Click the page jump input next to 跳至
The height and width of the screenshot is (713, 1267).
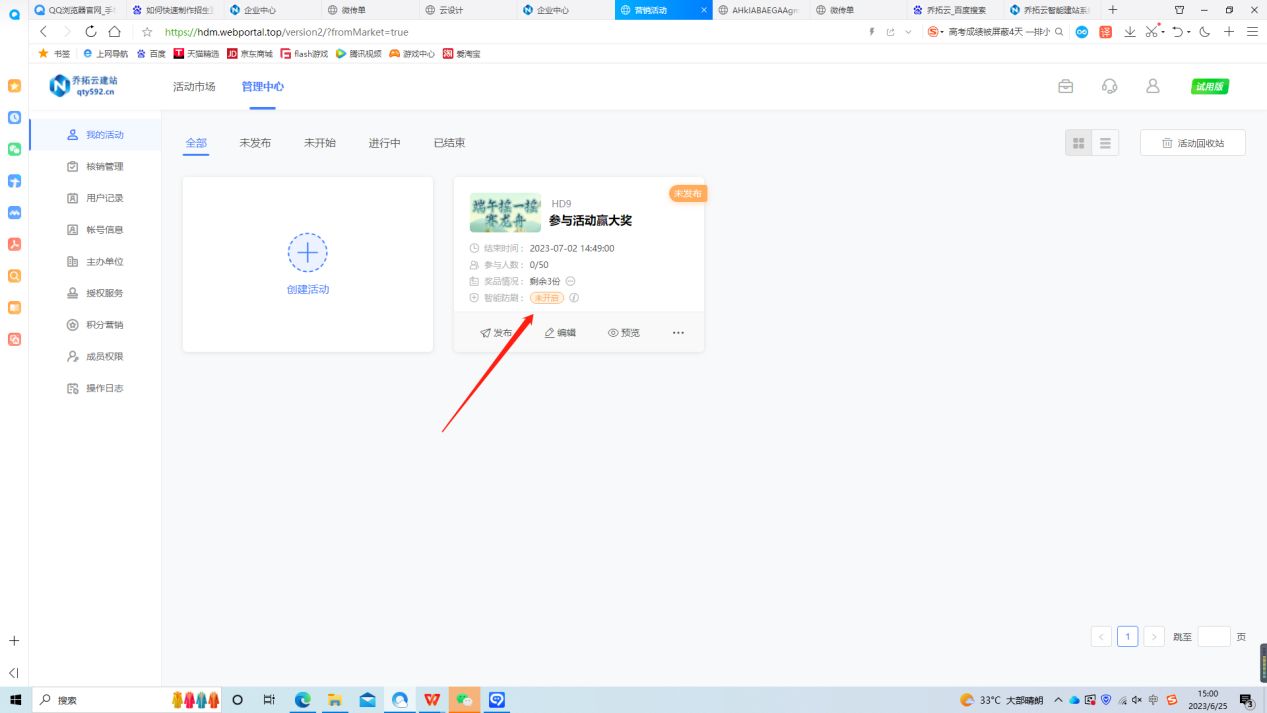[x=1213, y=636]
